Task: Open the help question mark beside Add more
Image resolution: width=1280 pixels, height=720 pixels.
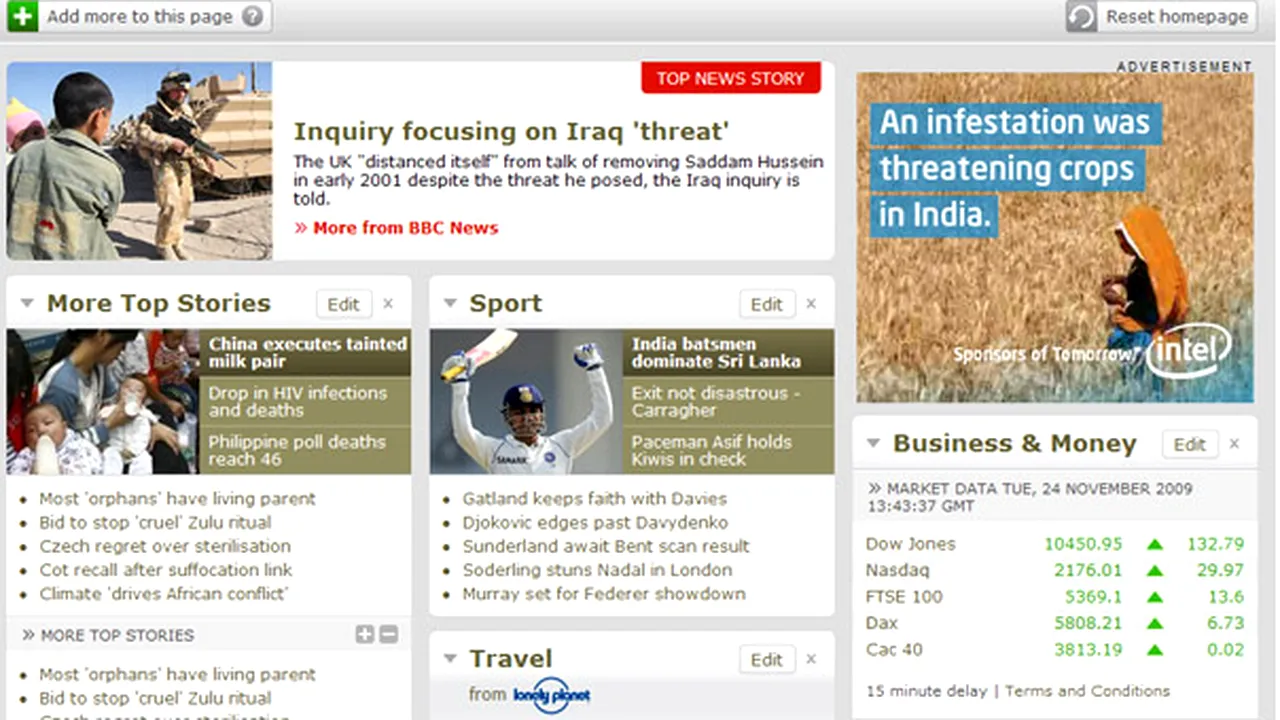Action: (x=253, y=16)
